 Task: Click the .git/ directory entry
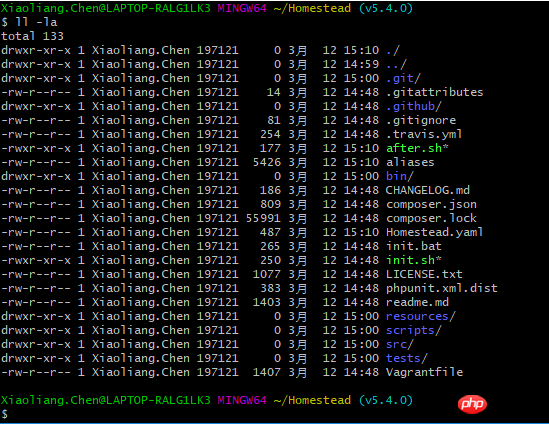[x=403, y=78]
